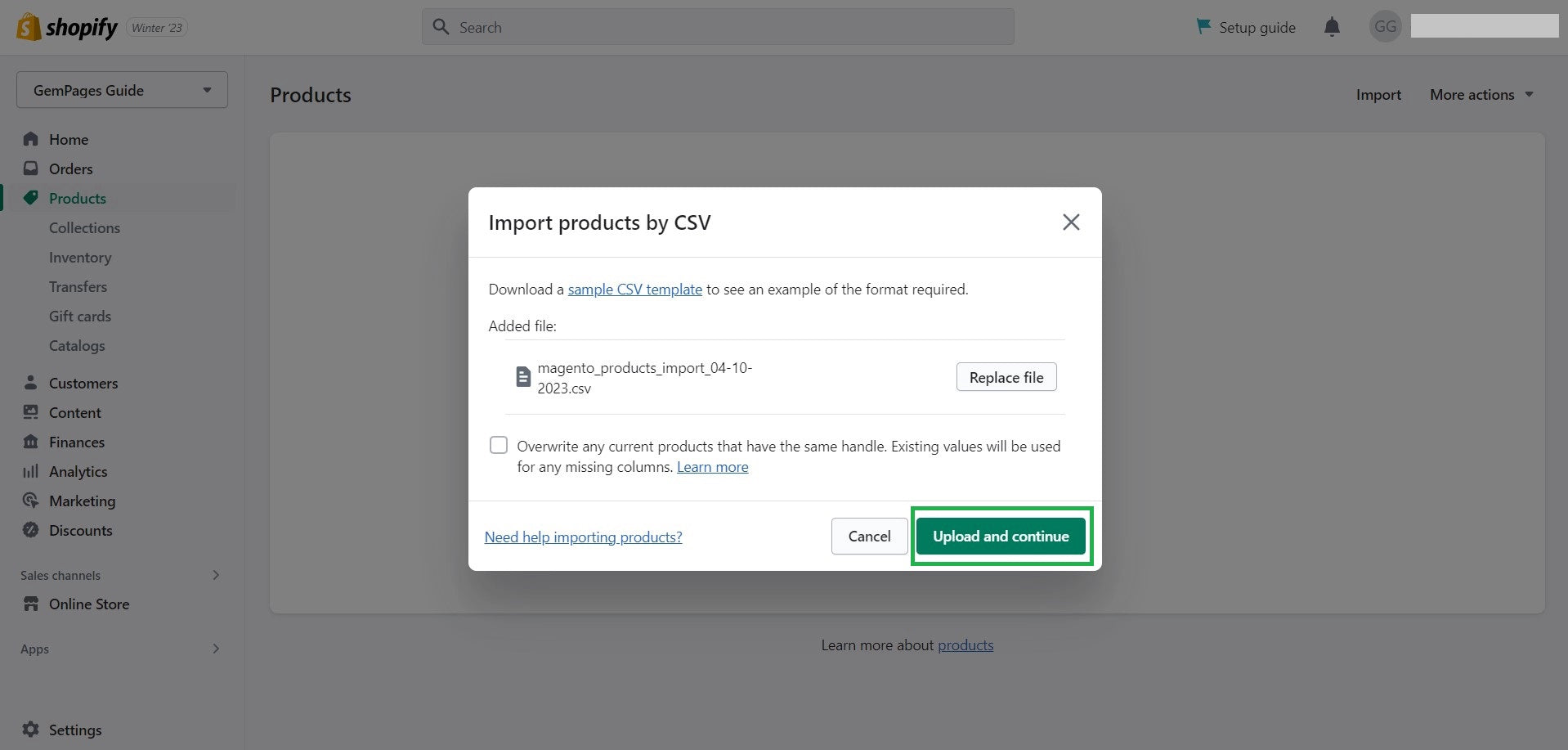This screenshot has height=750, width=1568.
Task: Select Gift cards in the sidebar
Action: pyautogui.click(x=79, y=316)
